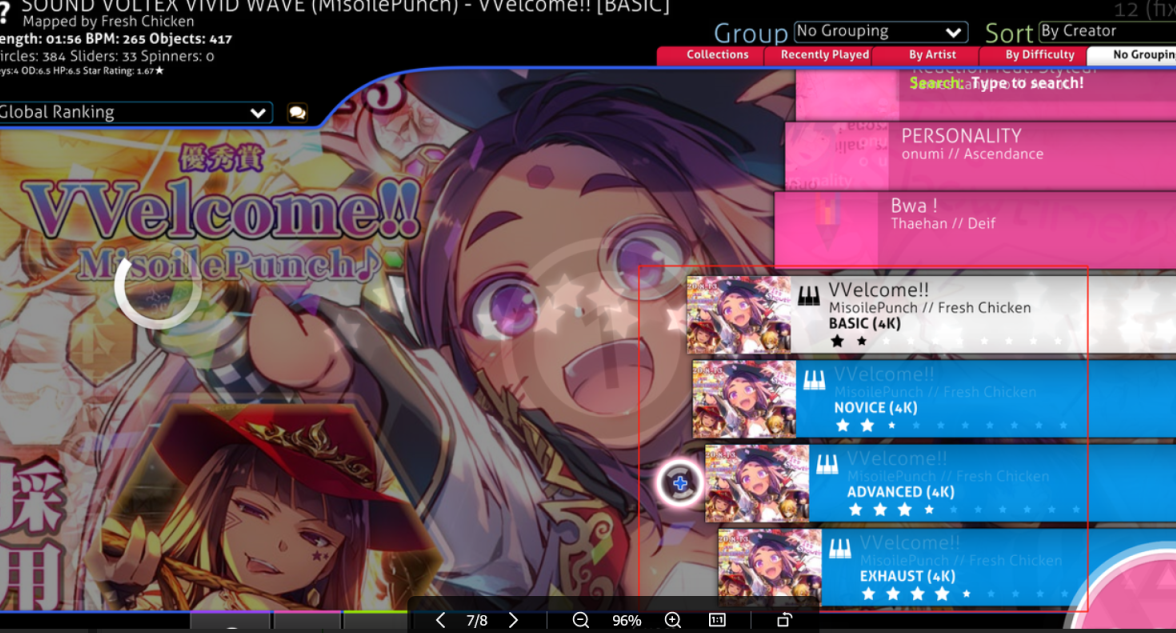Click the 96% zoom level value
This screenshot has width=1176, height=633.
[x=626, y=620]
